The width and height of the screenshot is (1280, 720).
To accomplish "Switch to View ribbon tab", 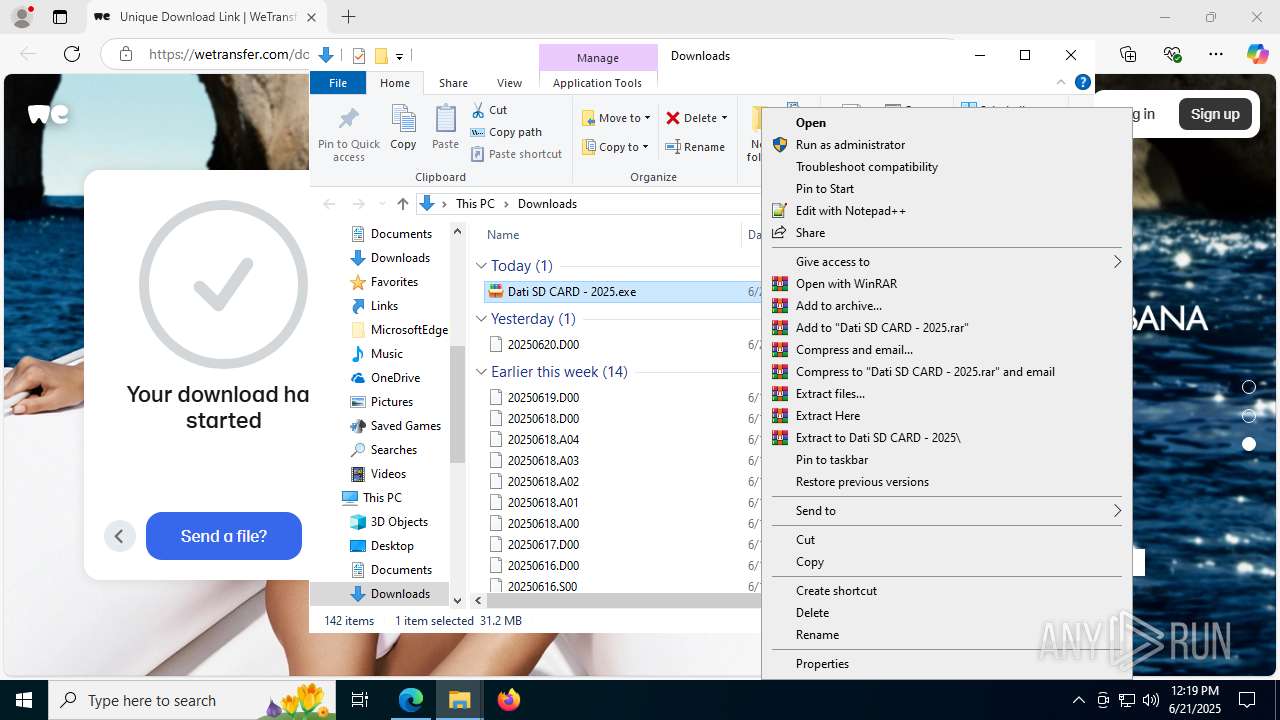I will click(509, 83).
